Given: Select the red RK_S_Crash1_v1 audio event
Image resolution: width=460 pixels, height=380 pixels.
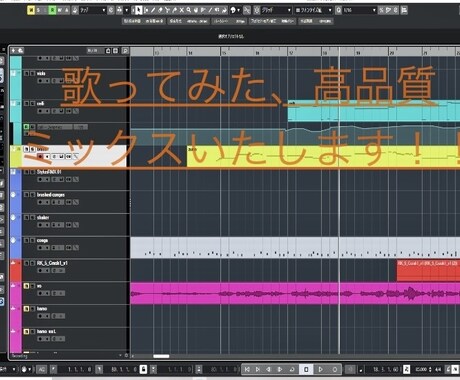Looking at the screenshot, I should pos(428,271).
